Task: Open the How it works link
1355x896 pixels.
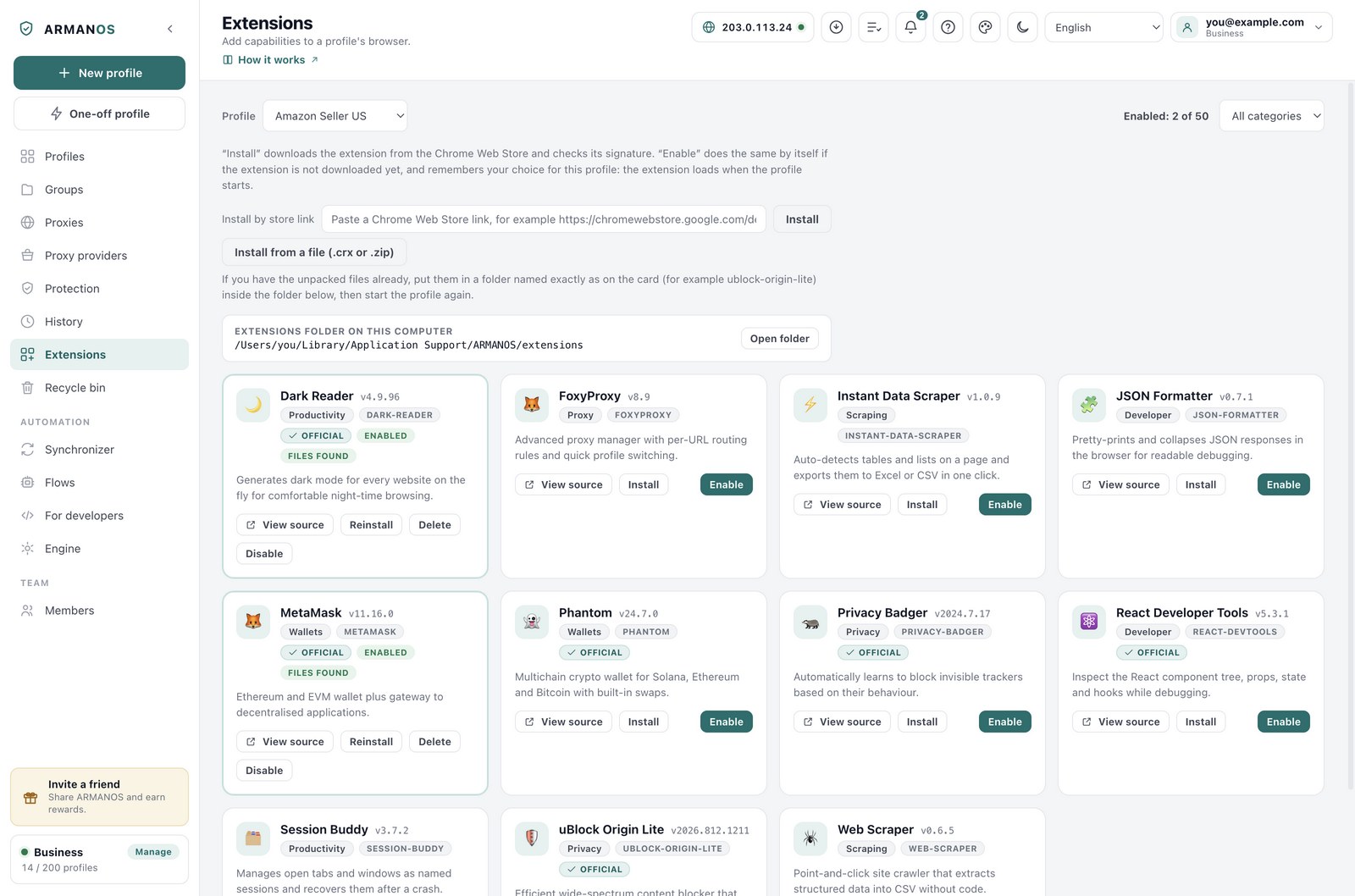Action: click(x=271, y=60)
